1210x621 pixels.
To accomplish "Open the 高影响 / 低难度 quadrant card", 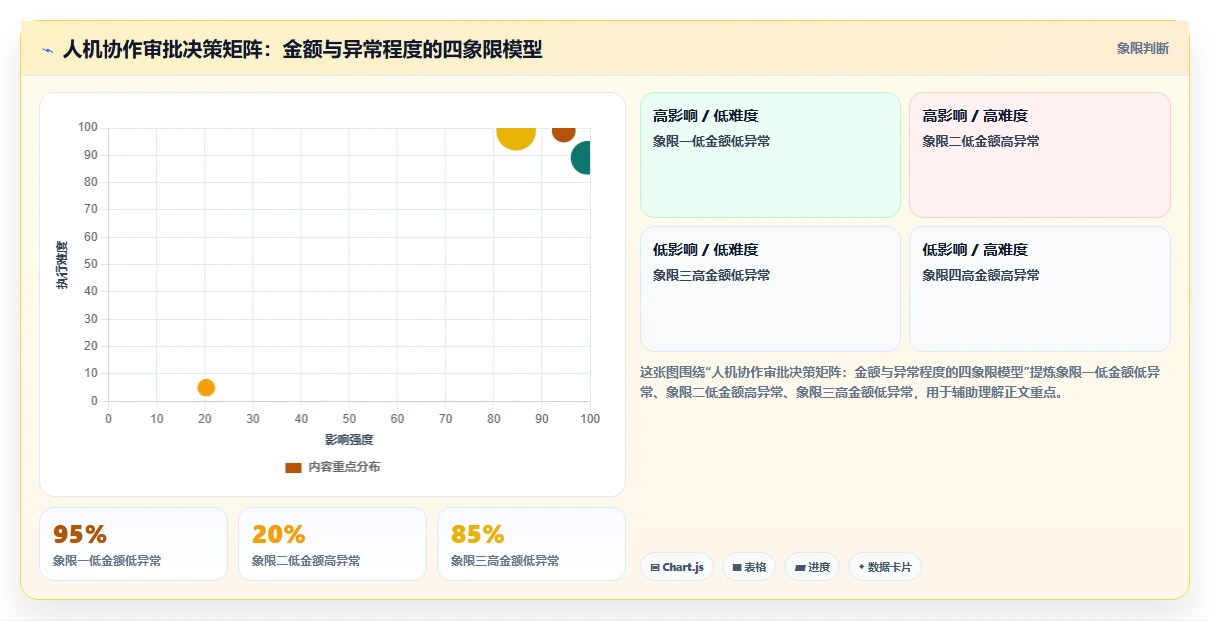I will pyautogui.click(x=770, y=155).
